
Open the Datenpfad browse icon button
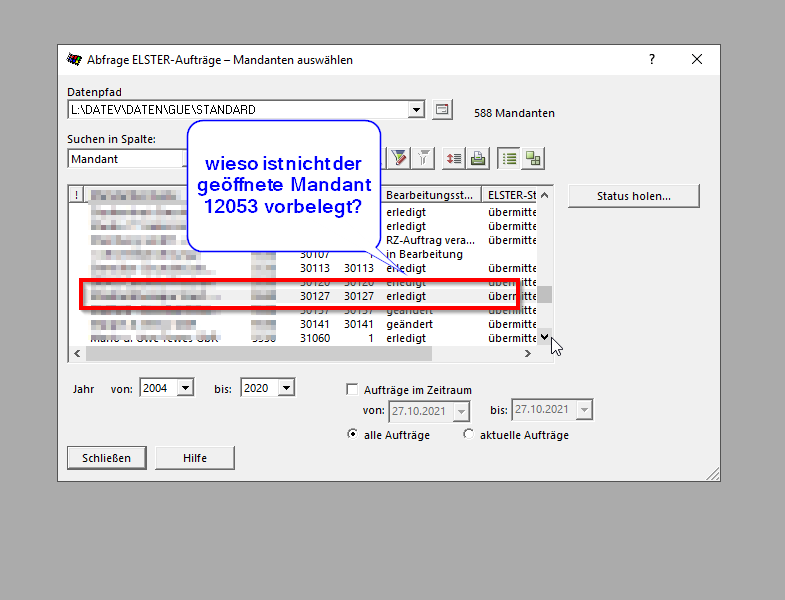click(x=442, y=109)
